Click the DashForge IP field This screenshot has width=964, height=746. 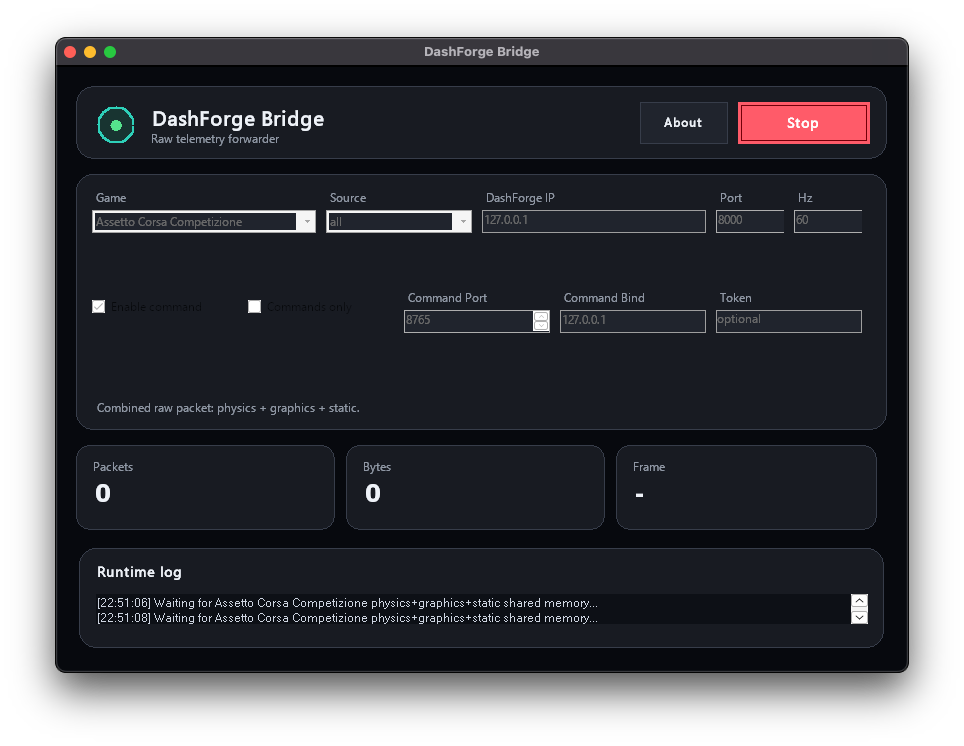[x=593, y=221]
